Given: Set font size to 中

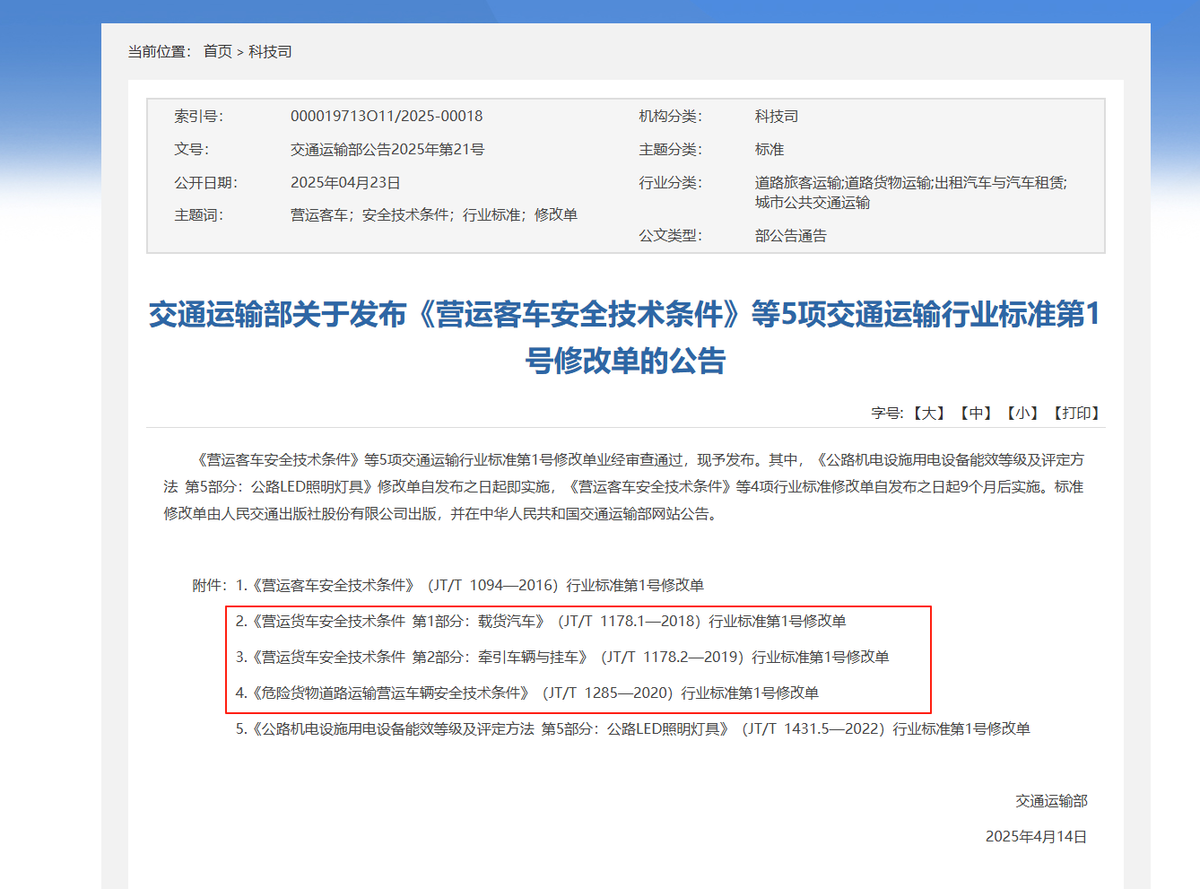Looking at the screenshot, I should pos(975,412).
